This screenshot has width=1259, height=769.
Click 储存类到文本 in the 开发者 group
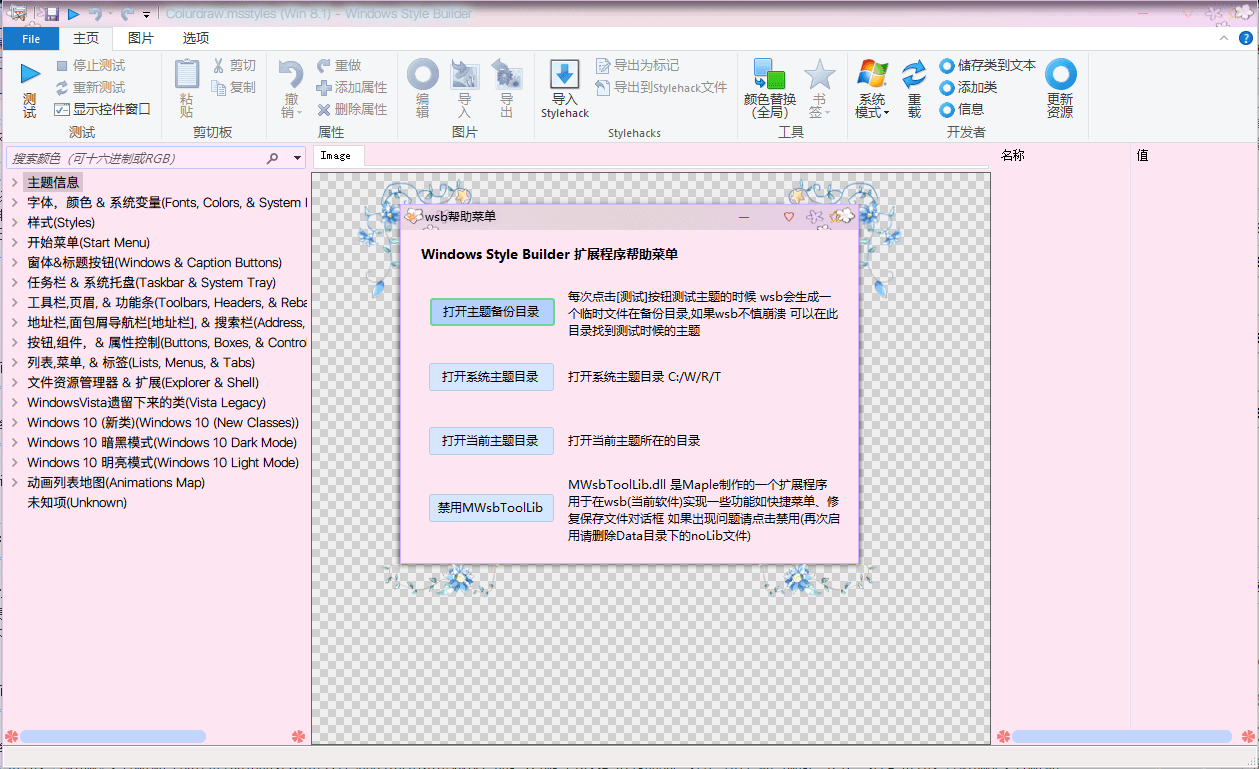pyautogui.click(x=988, y=66)
